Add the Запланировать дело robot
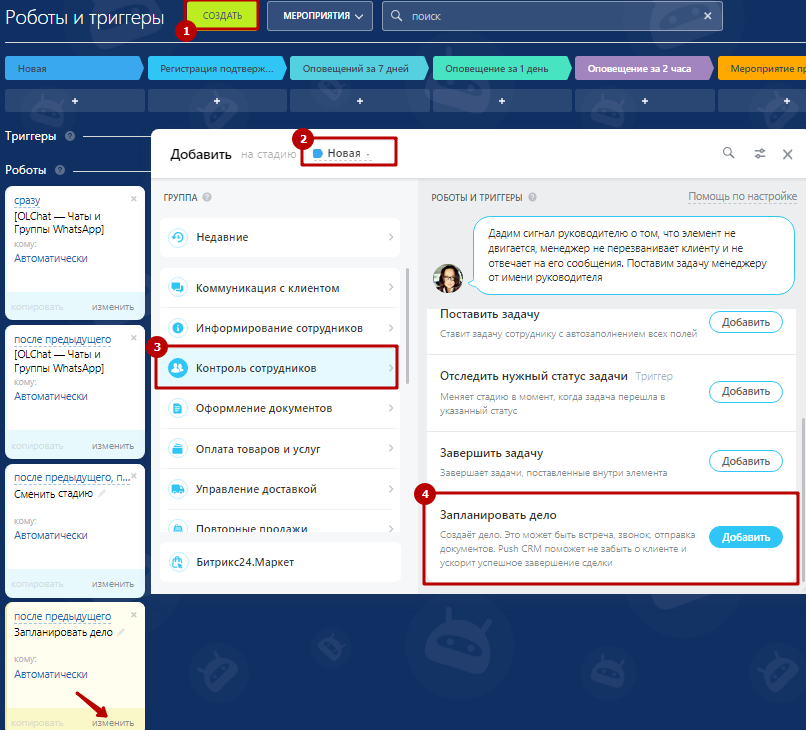The height and width of the screenshot is (730, 806). [x=745, y=537]
